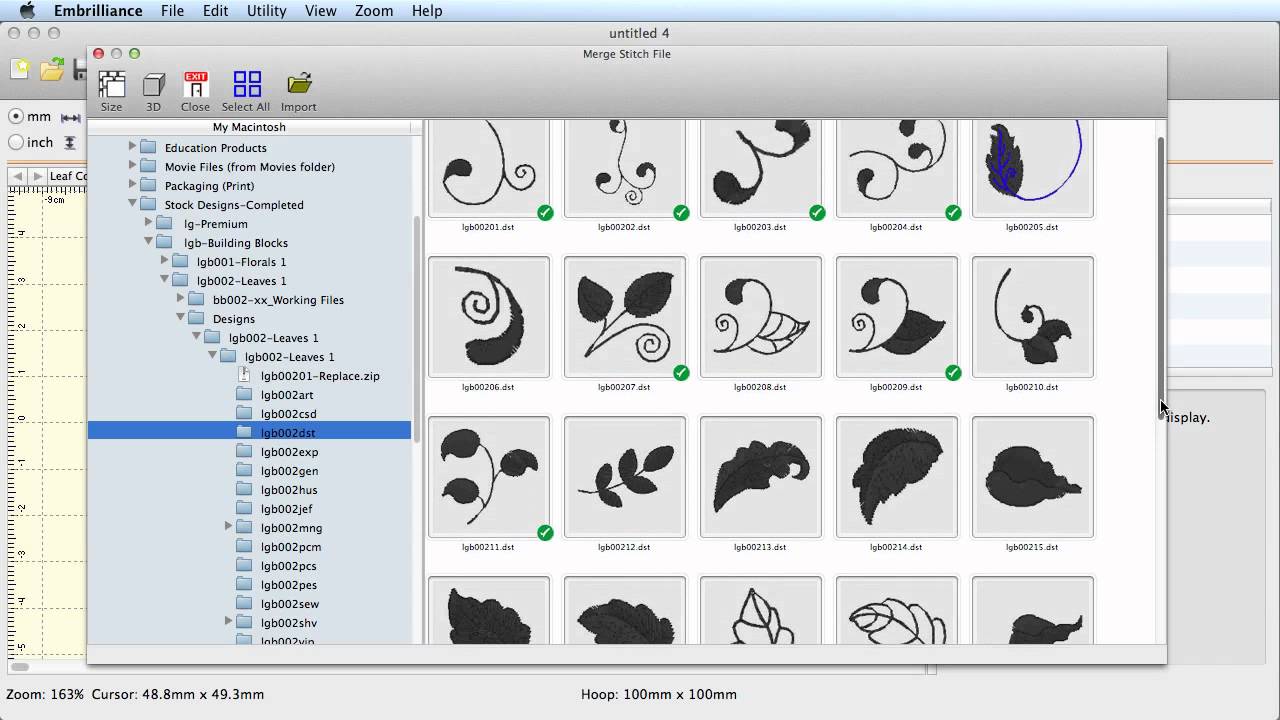1280x720 pixels.
Task: Click the Close exit icon
Action: (x=196, y=85)
